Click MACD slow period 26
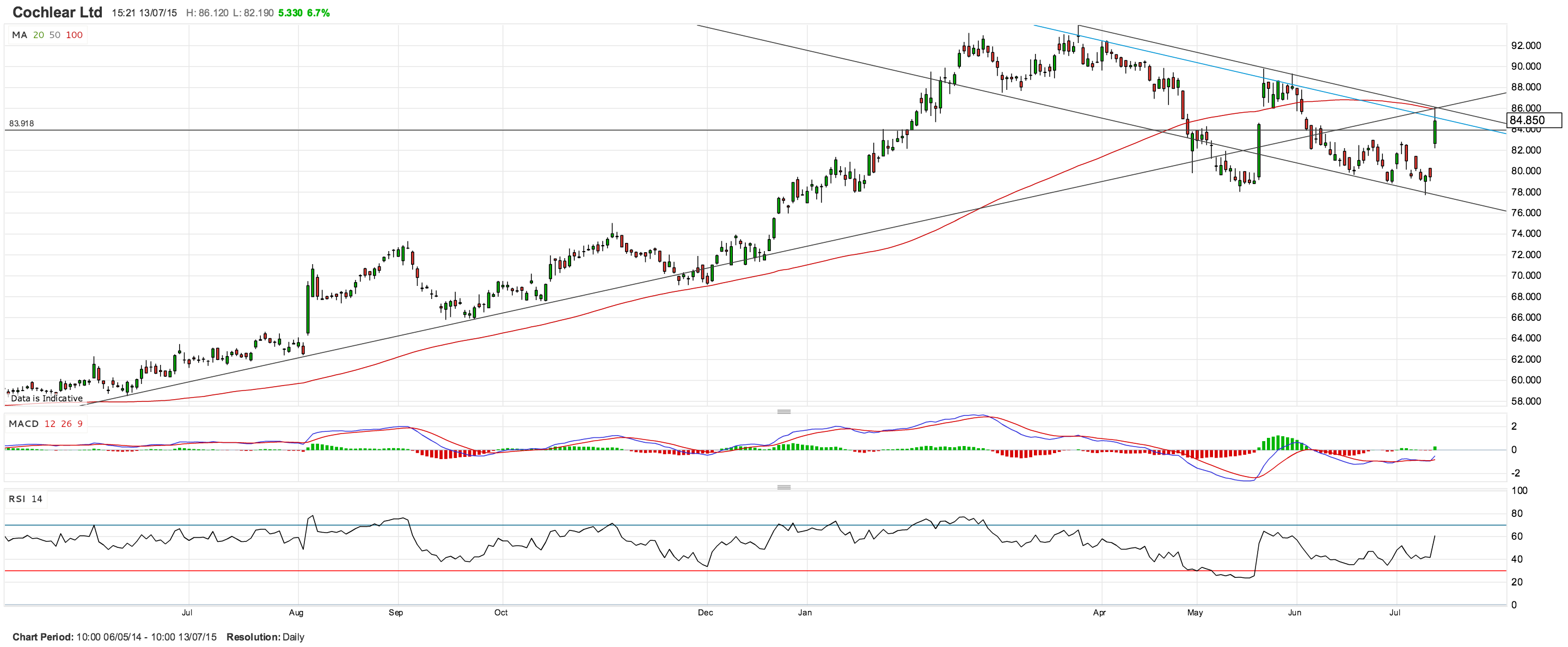Image resolution: width=1568 pixels, height=647 pixels. point(66,424)
